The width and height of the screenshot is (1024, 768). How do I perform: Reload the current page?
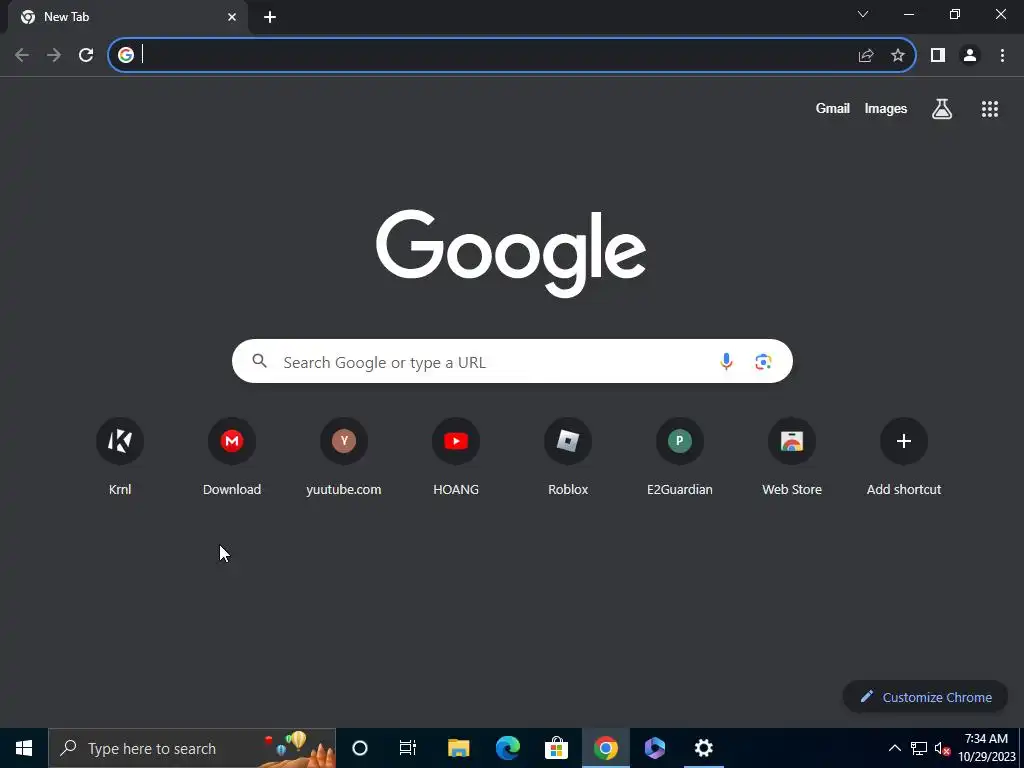[86, 56]
